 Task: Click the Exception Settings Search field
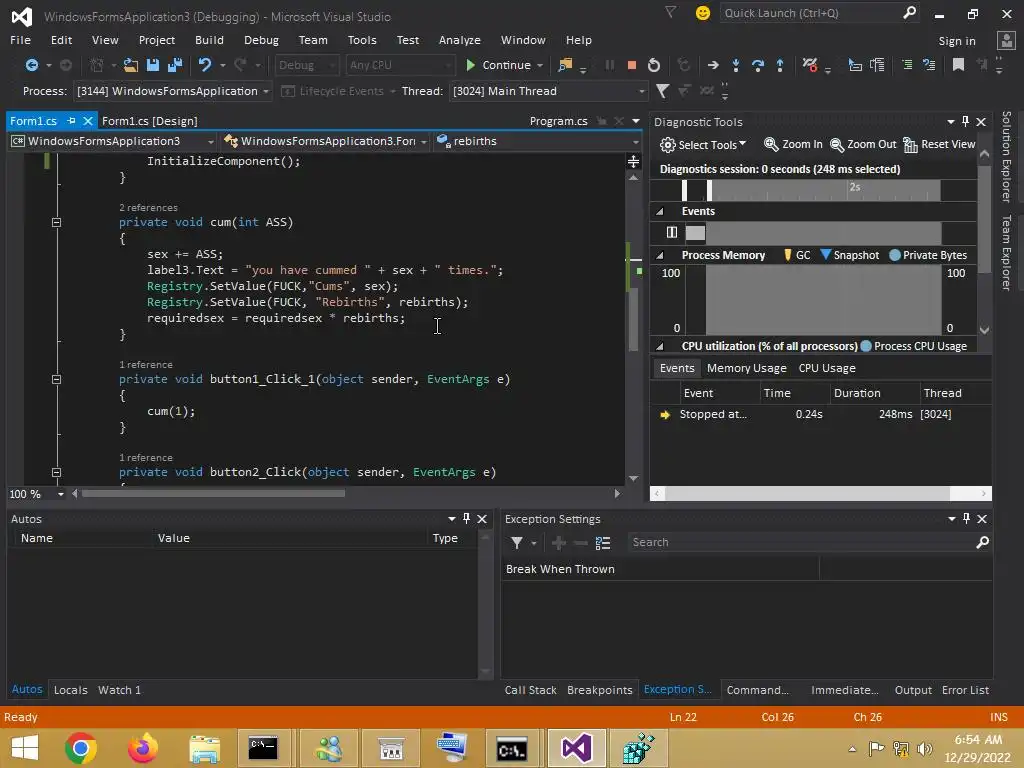[809, 543]
